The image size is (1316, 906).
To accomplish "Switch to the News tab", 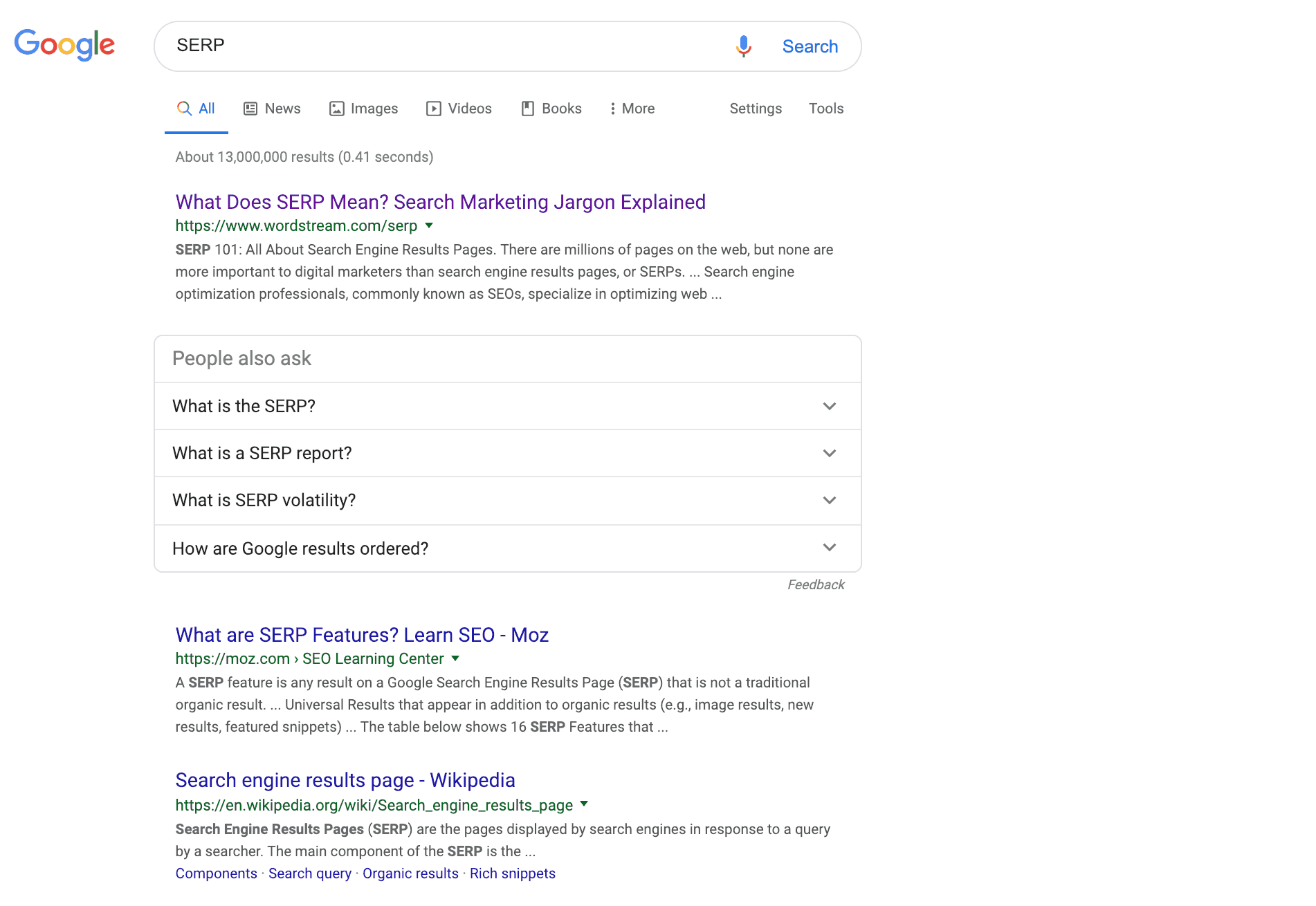I will tap(272, 109).
